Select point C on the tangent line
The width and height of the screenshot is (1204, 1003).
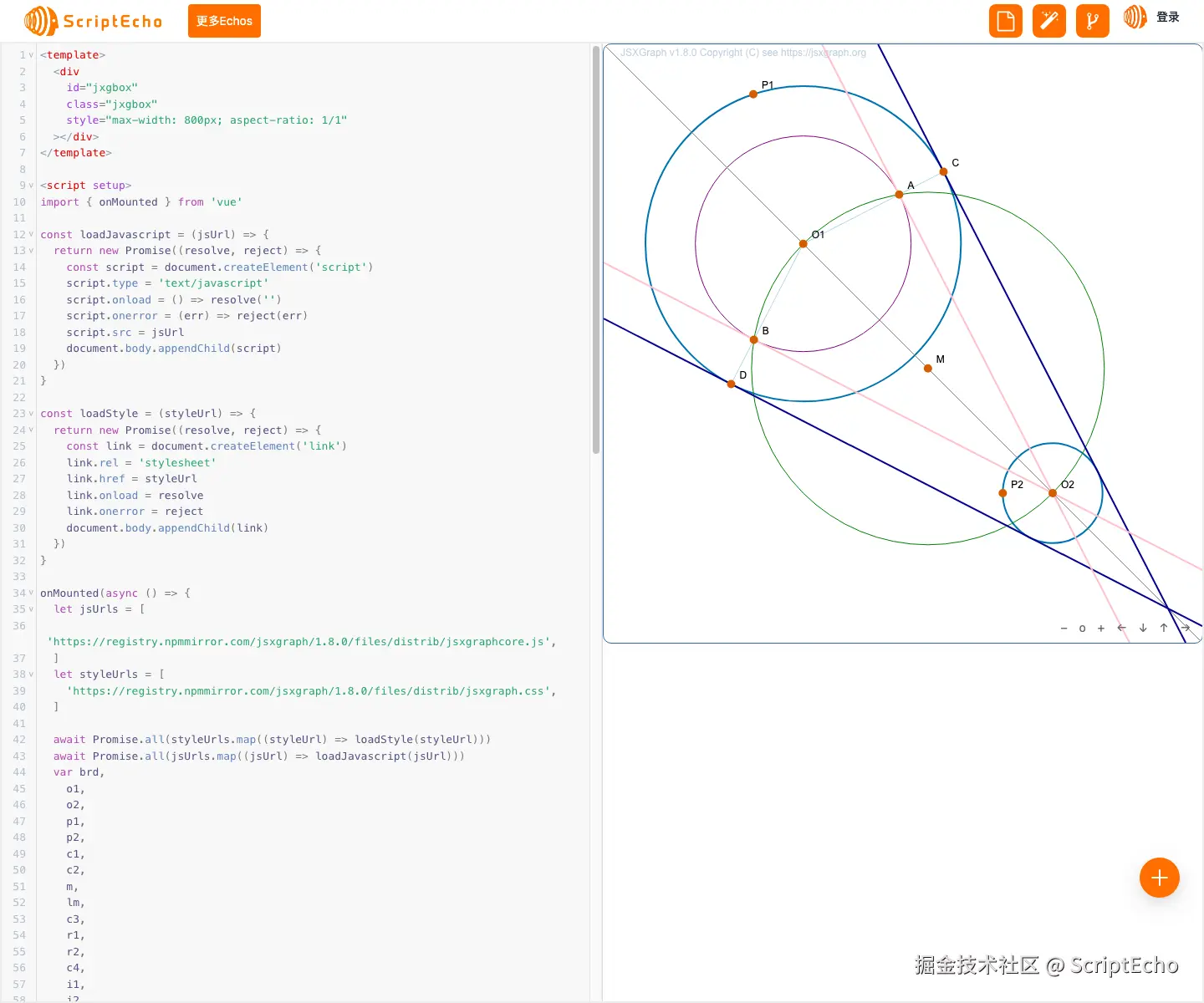coord(944,171)
